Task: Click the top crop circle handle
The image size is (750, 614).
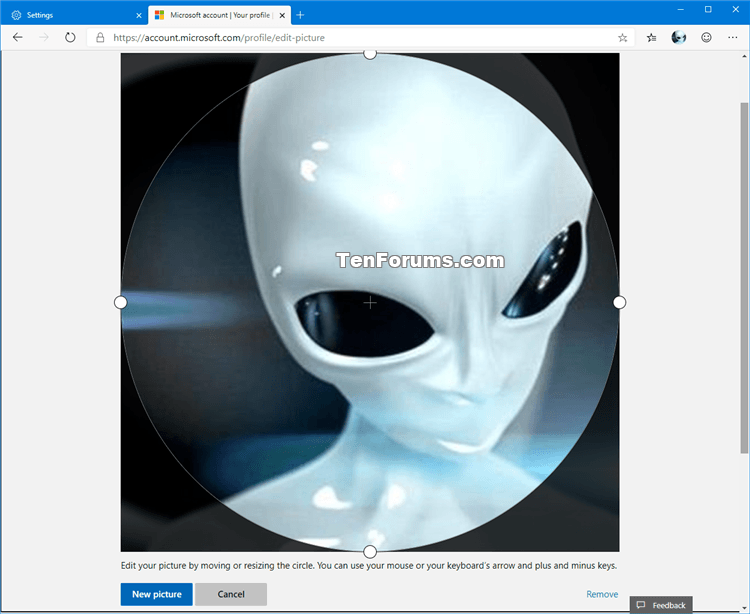Action: click(370, 54)
